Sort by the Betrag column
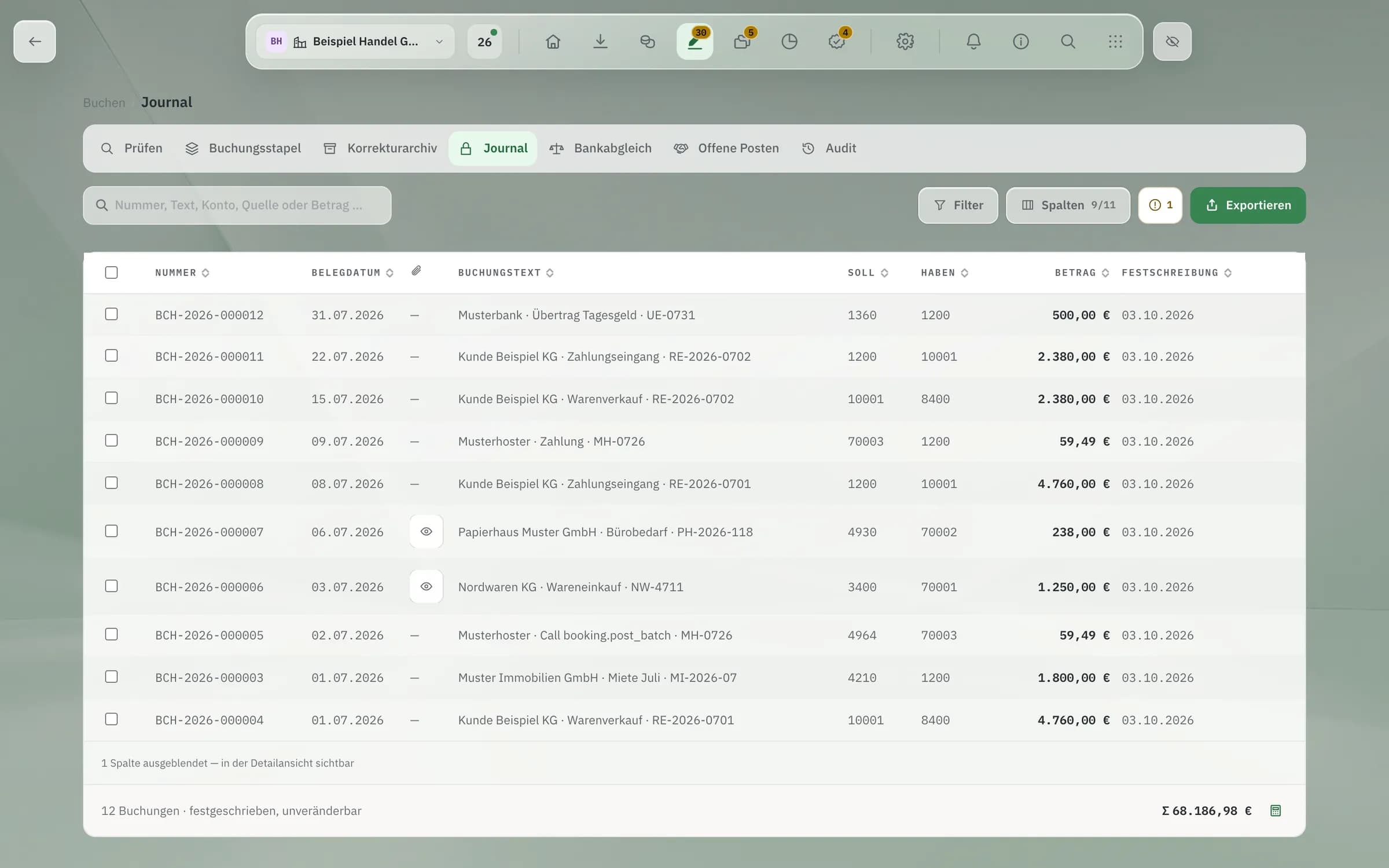Image resolution: width=1389 pixels, height=868 pixels. [x=1082, y=273]
